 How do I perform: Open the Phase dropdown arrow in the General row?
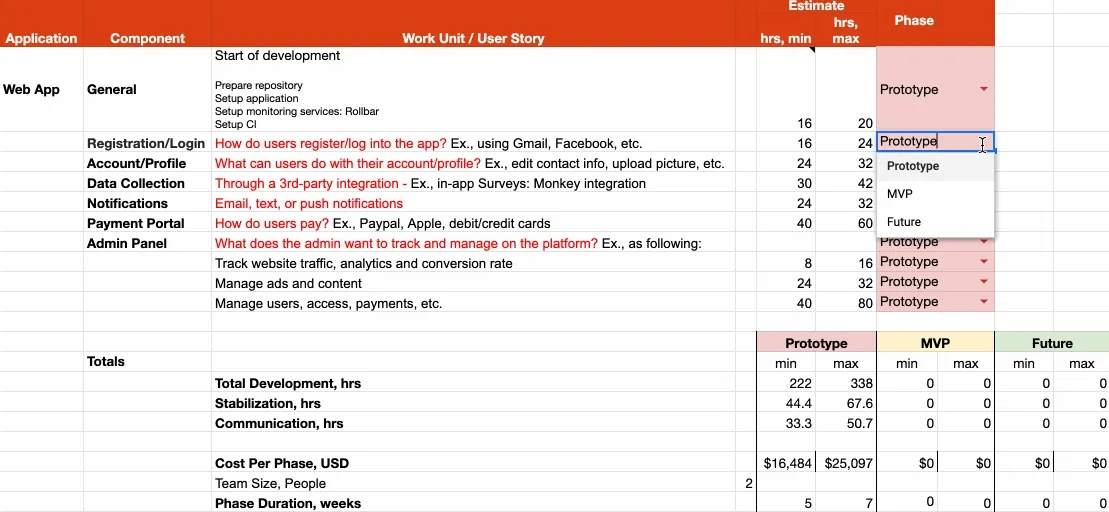tap(983, 90)
